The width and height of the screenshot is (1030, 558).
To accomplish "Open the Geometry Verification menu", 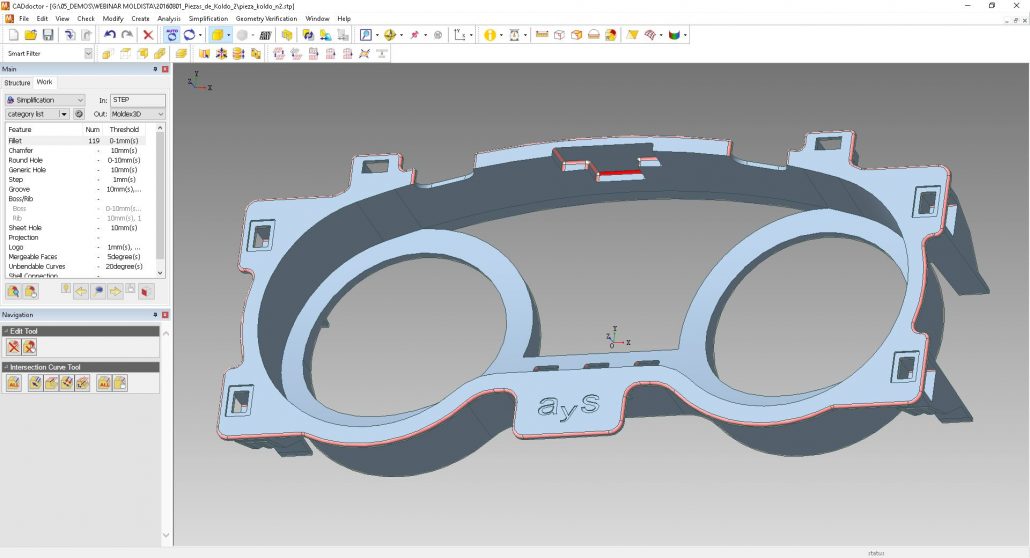I will (x=267, y=18).
